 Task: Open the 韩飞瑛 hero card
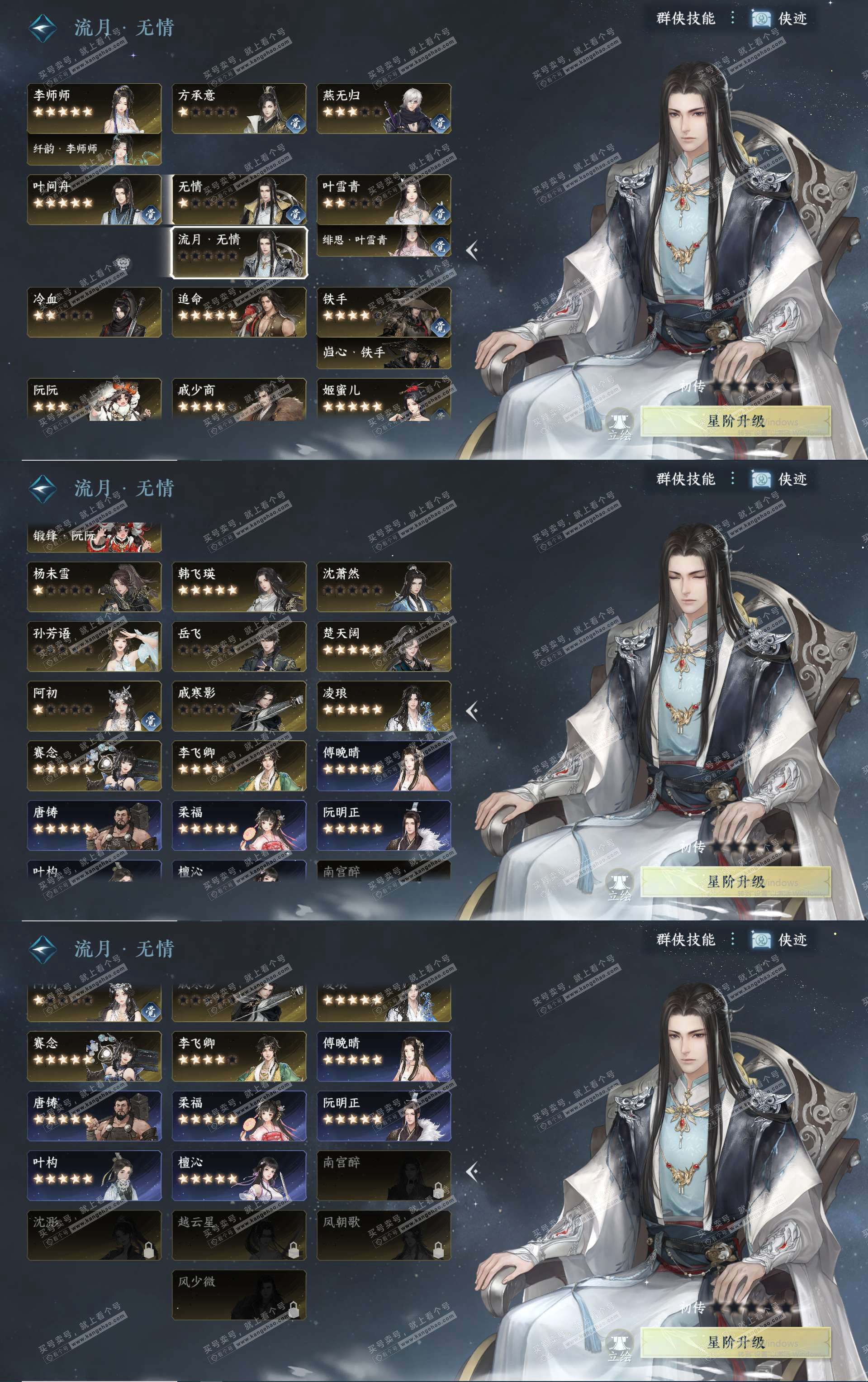[x=239, y=586]
